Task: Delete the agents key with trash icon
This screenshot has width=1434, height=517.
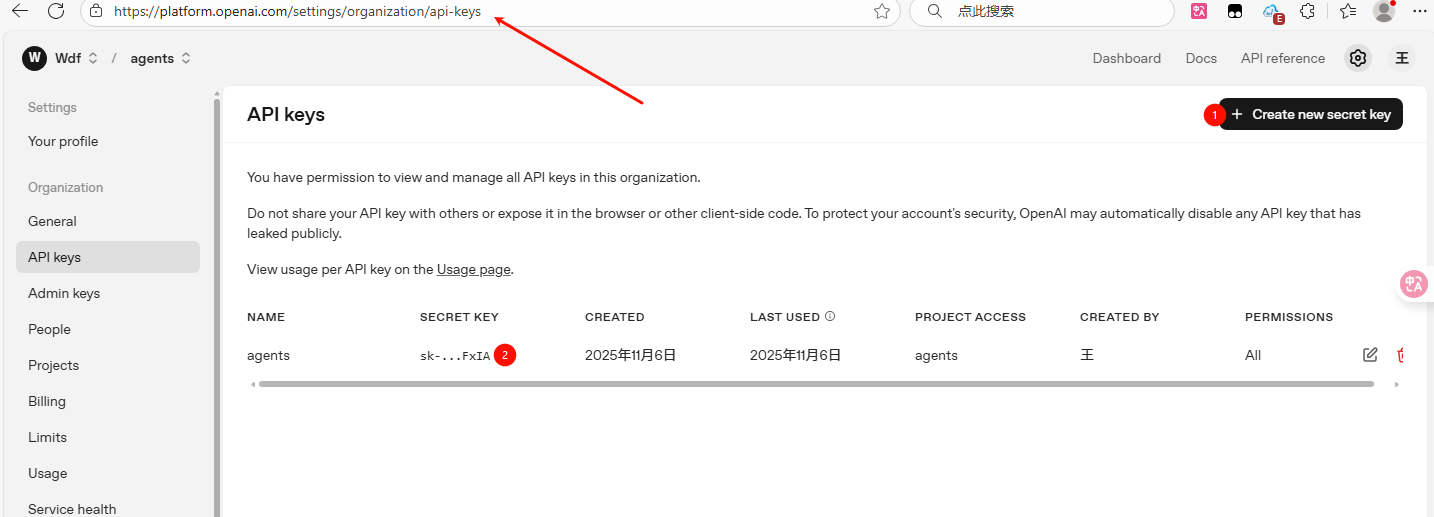Action: [x=1401, y=355]
